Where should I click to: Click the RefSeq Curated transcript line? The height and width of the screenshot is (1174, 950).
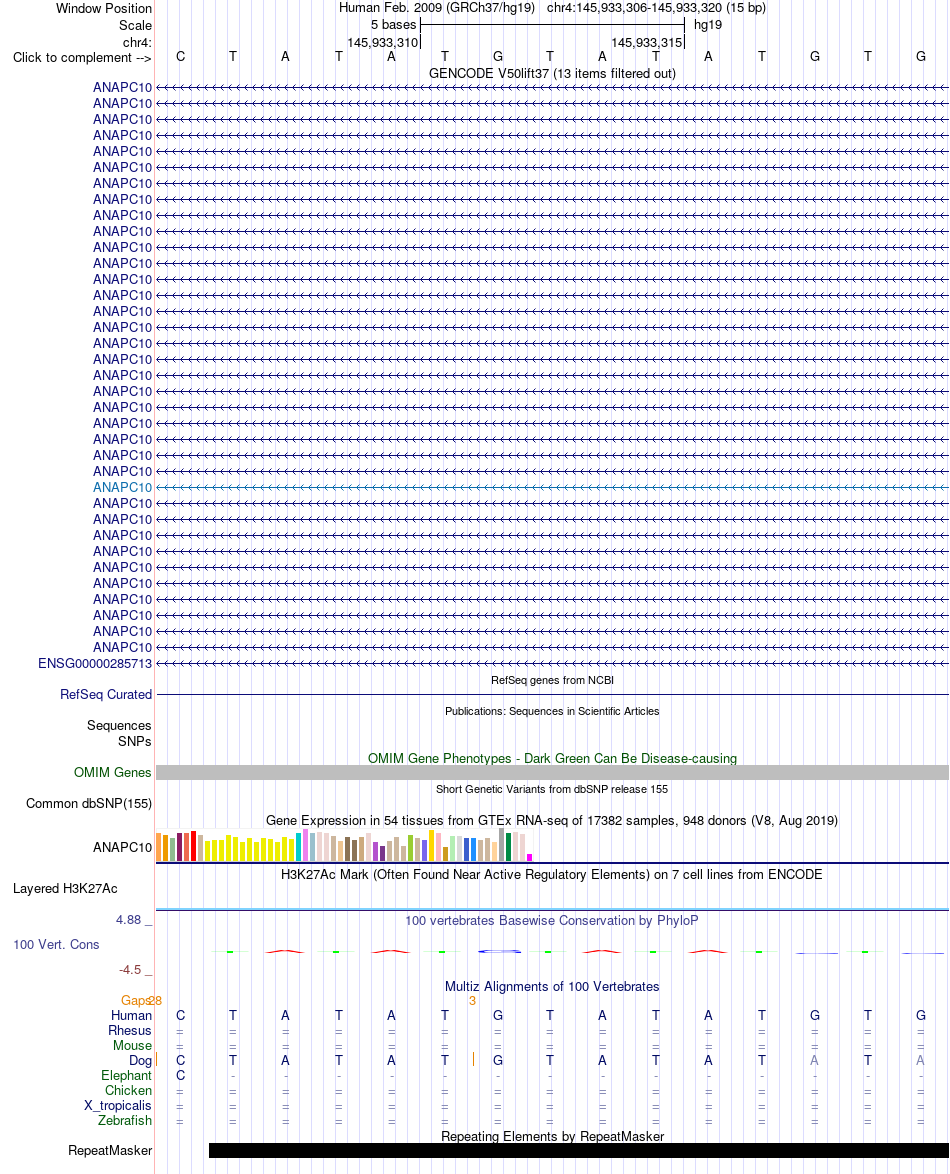coord(552,695)
